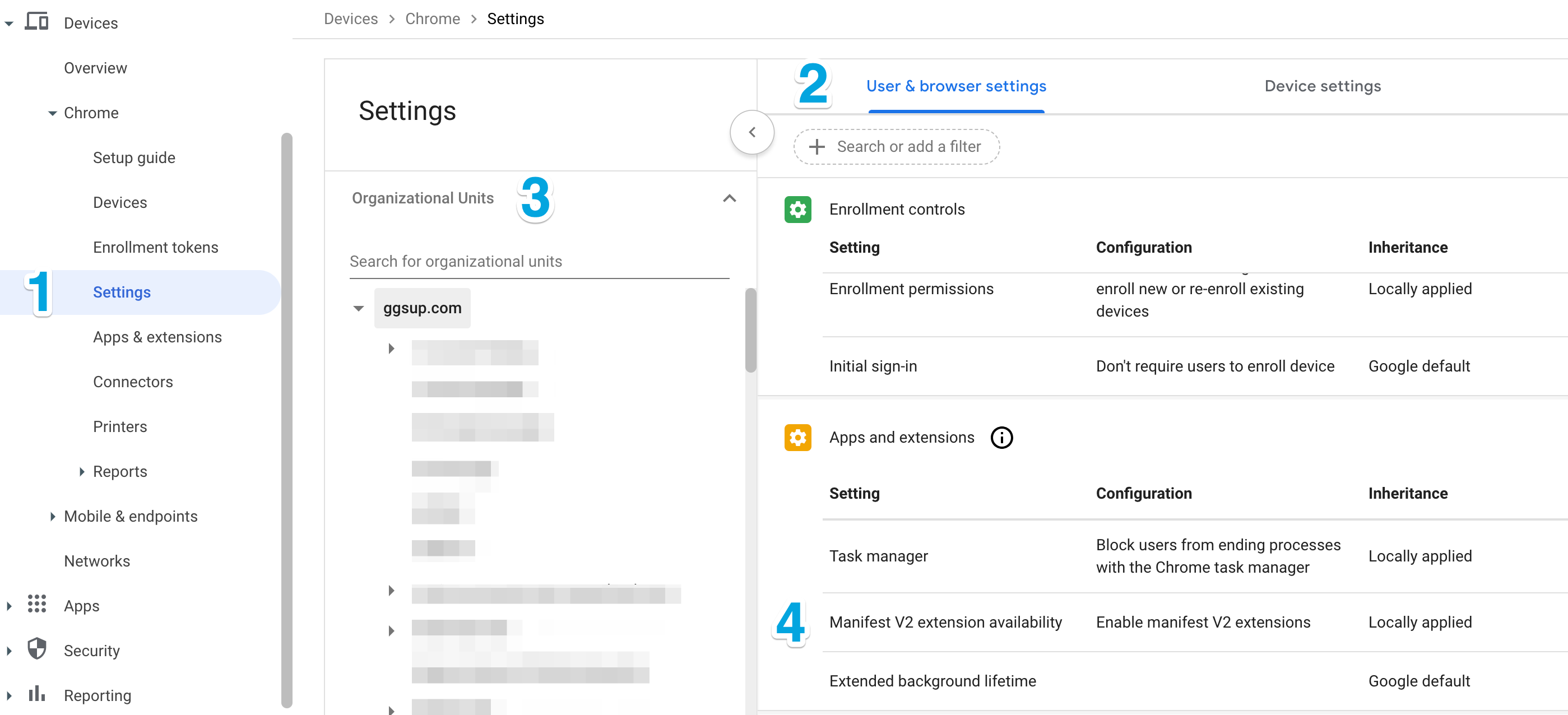Open the Manifest V2 extension availability setting
The image size is (1568, 715).
pyautogui.click(x=945, y=622)
